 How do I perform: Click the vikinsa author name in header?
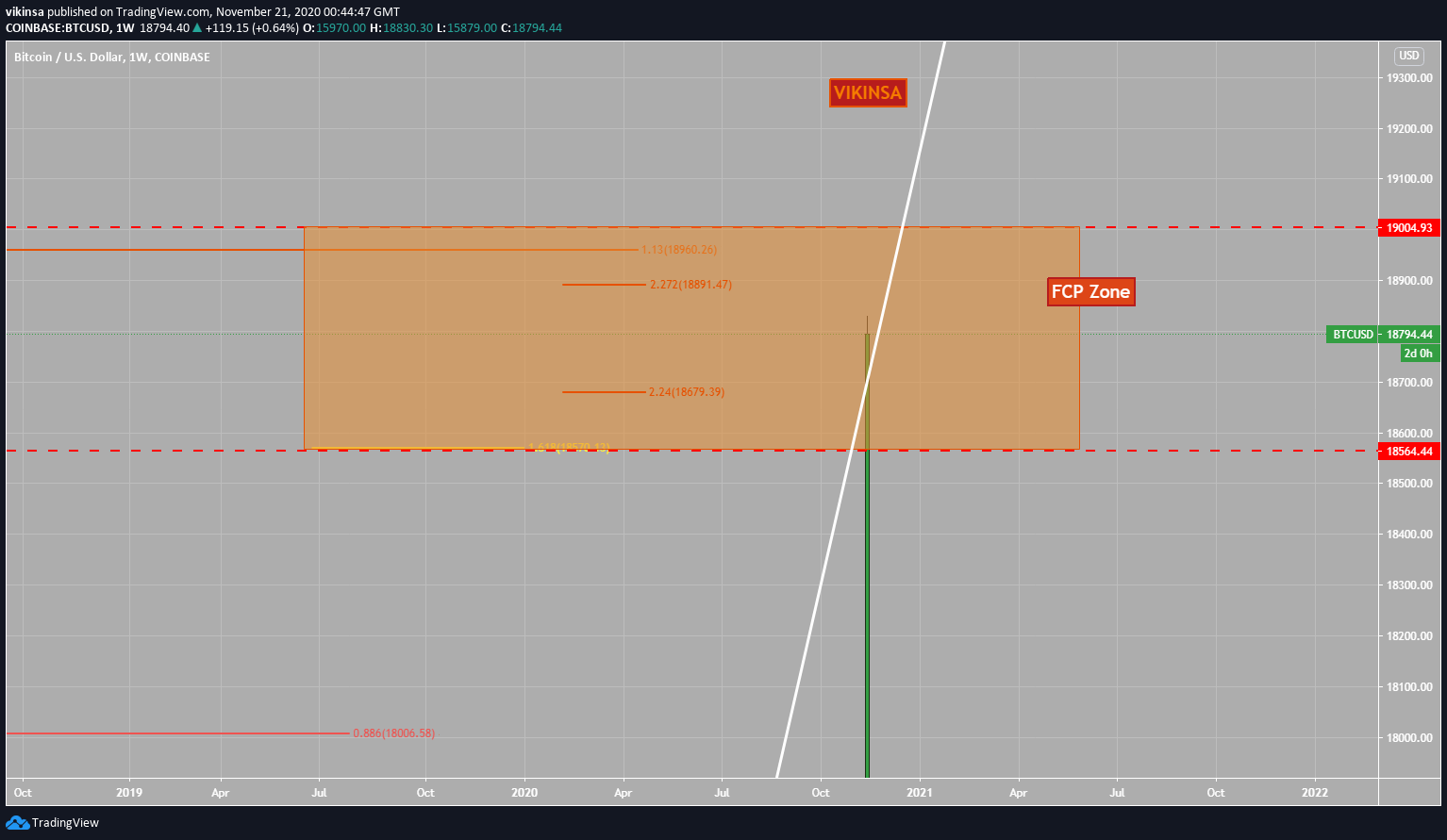coord(25,11)
